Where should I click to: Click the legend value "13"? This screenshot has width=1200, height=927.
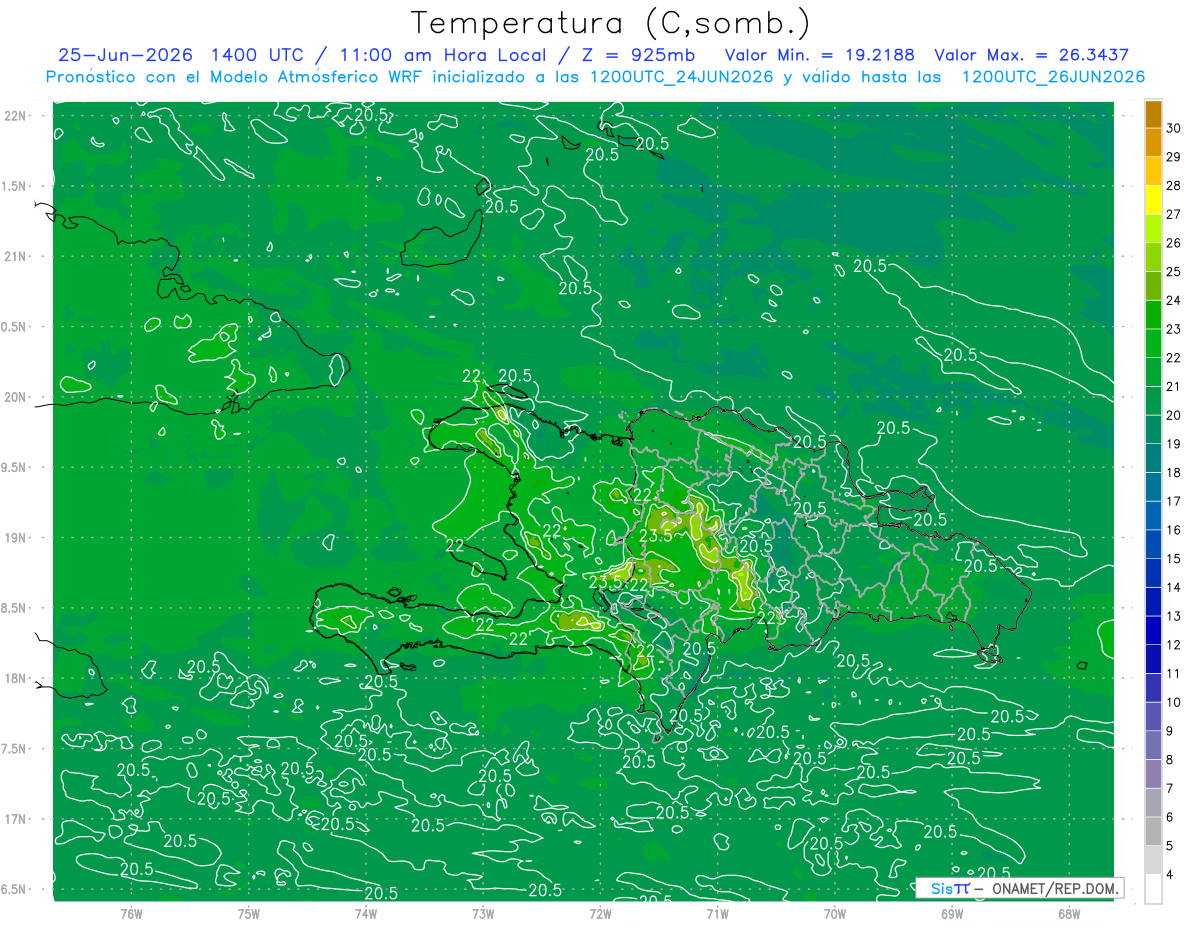(1174, 616)
